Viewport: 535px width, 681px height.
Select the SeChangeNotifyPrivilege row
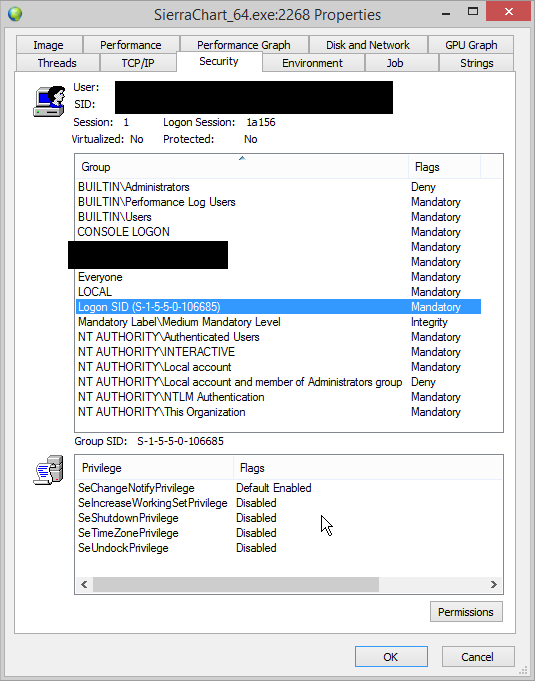coord(289,488)
